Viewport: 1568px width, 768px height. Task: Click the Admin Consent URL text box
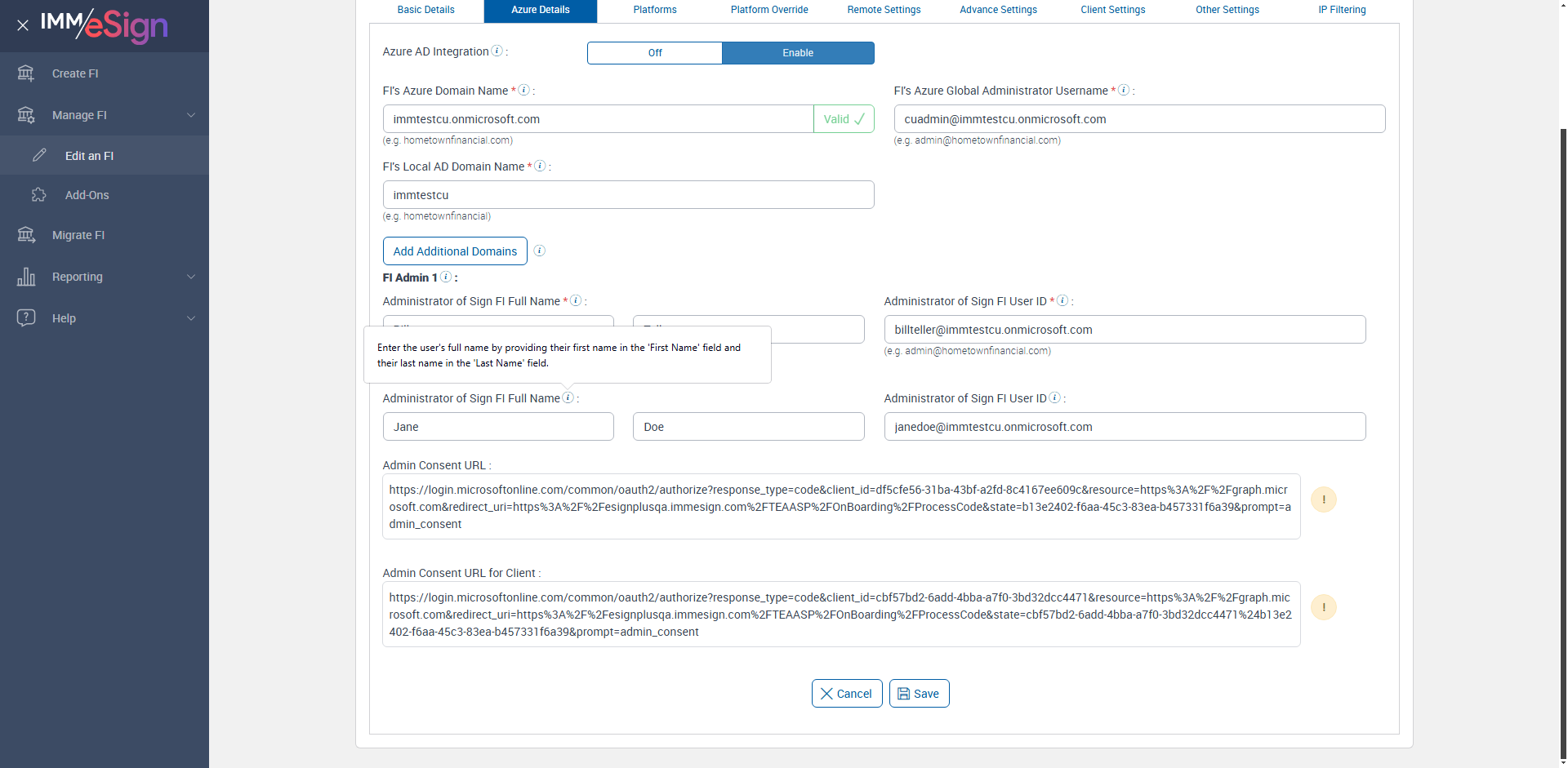pos(841,507)
